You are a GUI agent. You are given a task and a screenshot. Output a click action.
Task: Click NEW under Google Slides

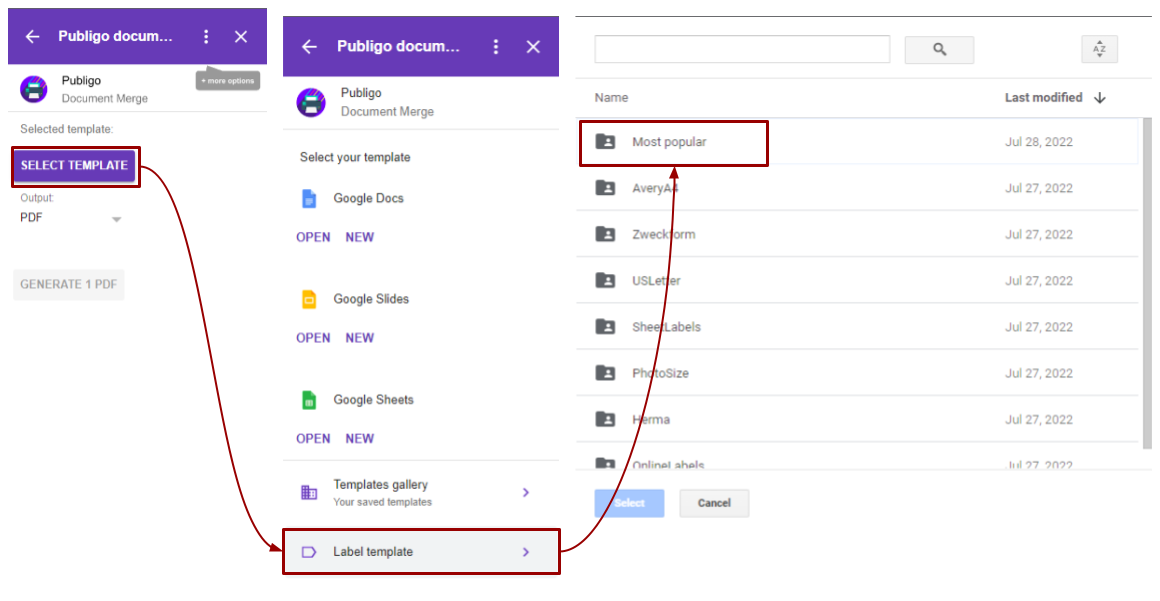(360, 338)
